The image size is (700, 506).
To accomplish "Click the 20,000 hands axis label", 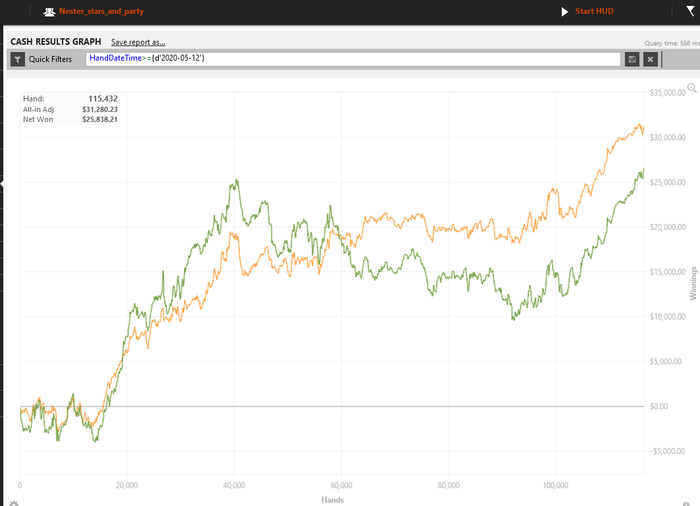I will click(x=127, y=485).
